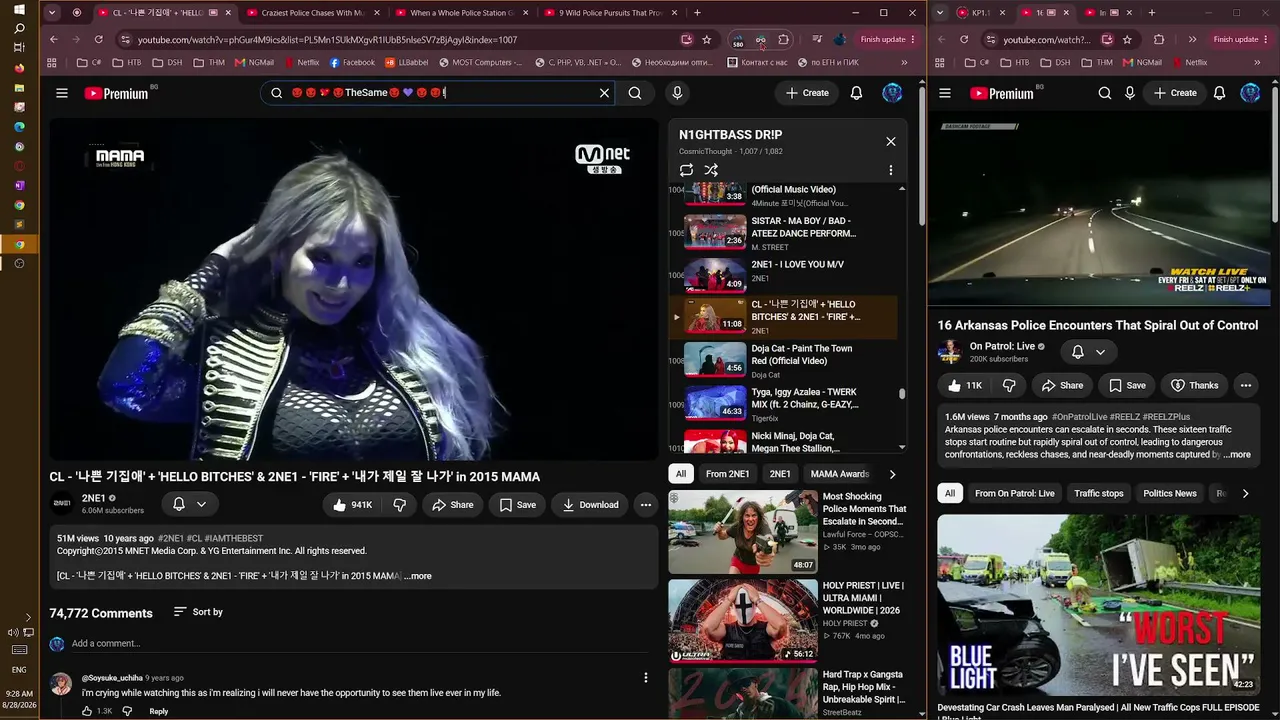Click Thanks button in right YouTube window
The height and width of the screenshot is (720, 1280).
pyautogui.click(x=1194, y=385)
